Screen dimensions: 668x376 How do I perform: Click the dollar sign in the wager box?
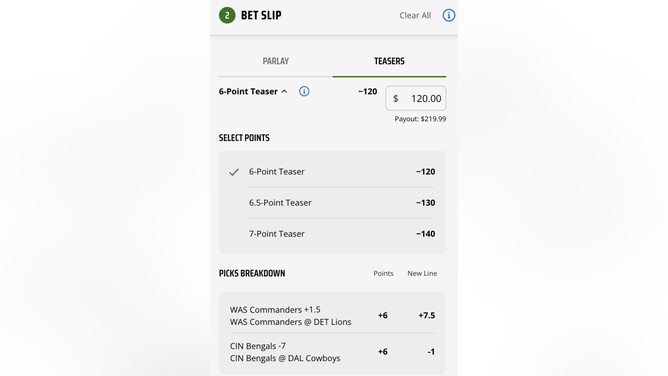point(396,99)
